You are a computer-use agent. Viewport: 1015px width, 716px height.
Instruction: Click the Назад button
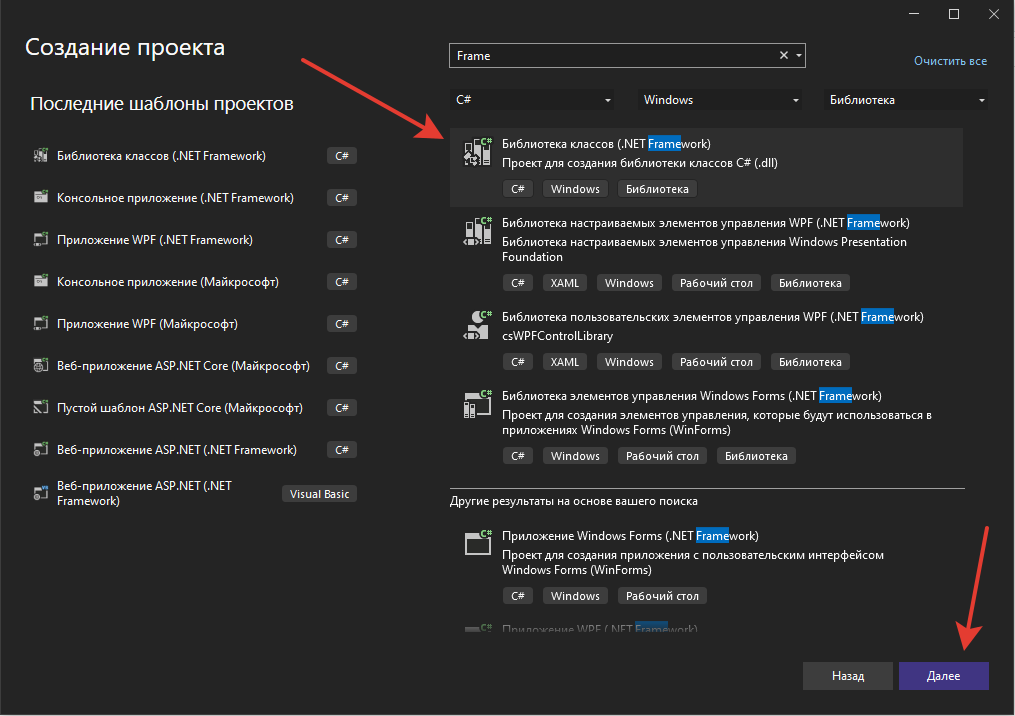847,676
